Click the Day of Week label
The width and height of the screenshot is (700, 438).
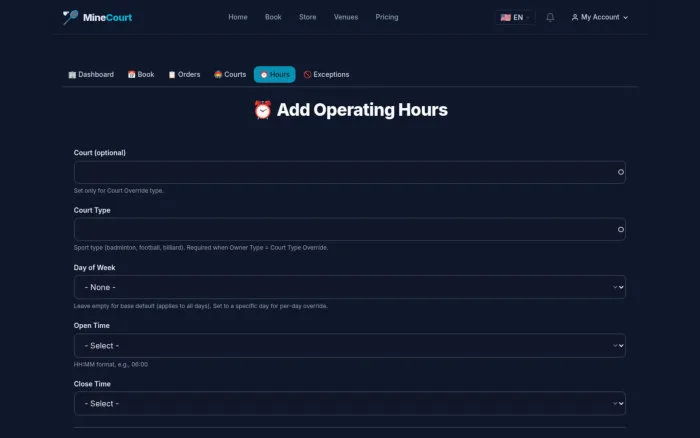(x=94, y=267)
